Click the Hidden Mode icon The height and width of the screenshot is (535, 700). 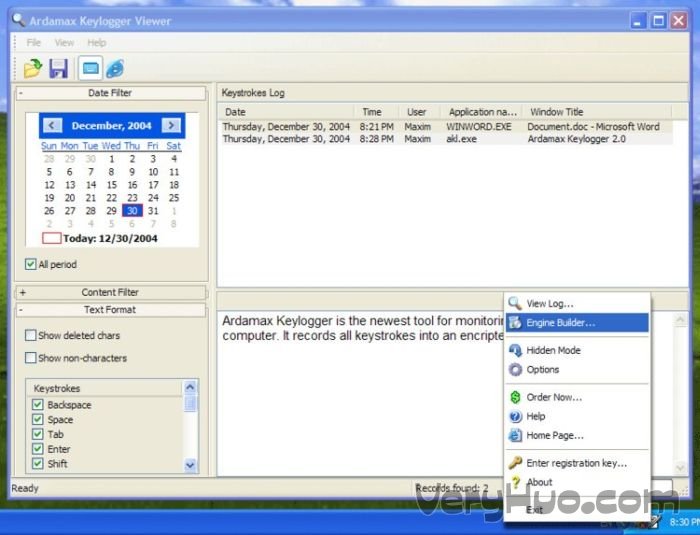click(x=515, y=350)
